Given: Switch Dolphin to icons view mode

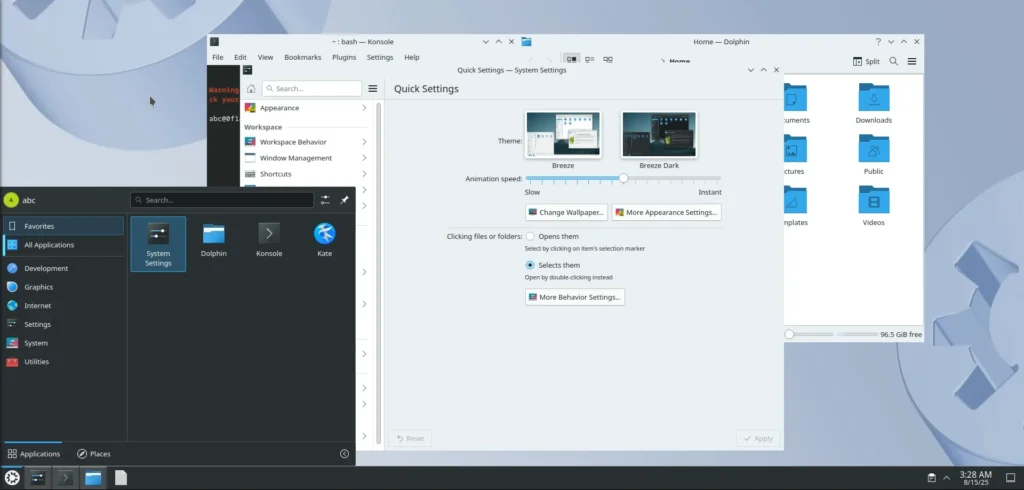Looking at the screenshot, I should 571,59.
